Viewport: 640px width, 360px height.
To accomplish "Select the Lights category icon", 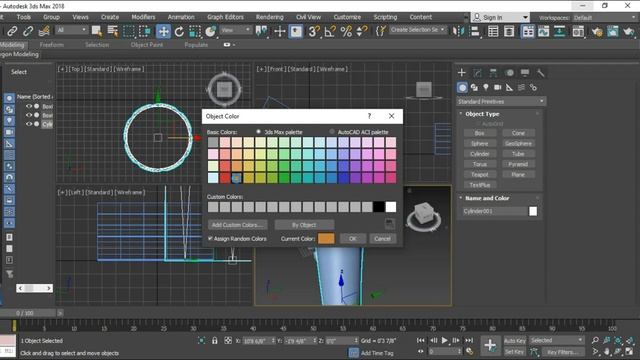I will (x=486, y=87).
